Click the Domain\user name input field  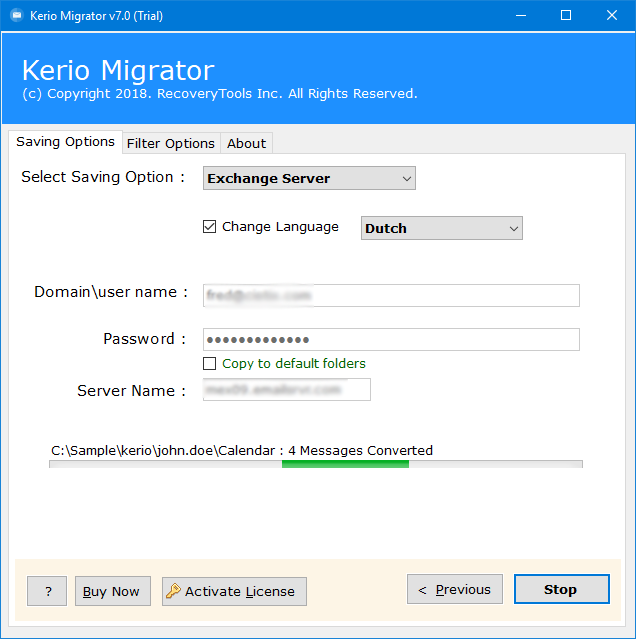pyautogui.click(x=391, y=295)
